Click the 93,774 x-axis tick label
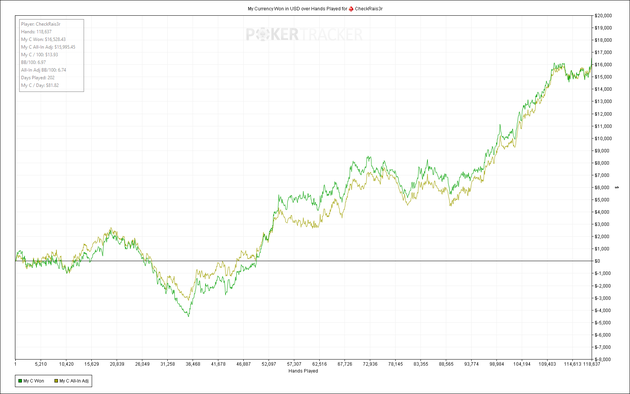Screen dimensions: 630x394 tap(471, 364)
